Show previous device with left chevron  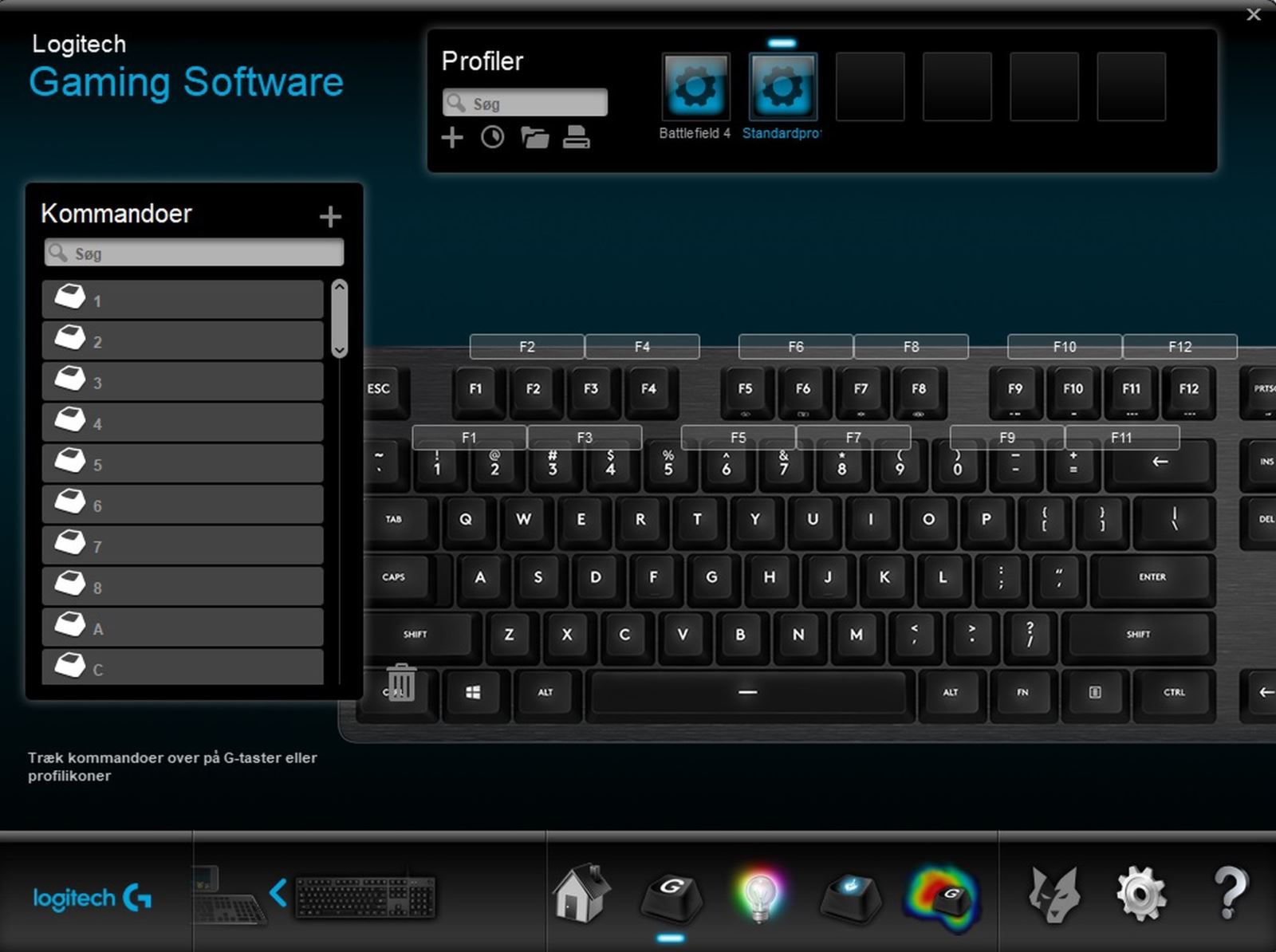tap(278, 893)
